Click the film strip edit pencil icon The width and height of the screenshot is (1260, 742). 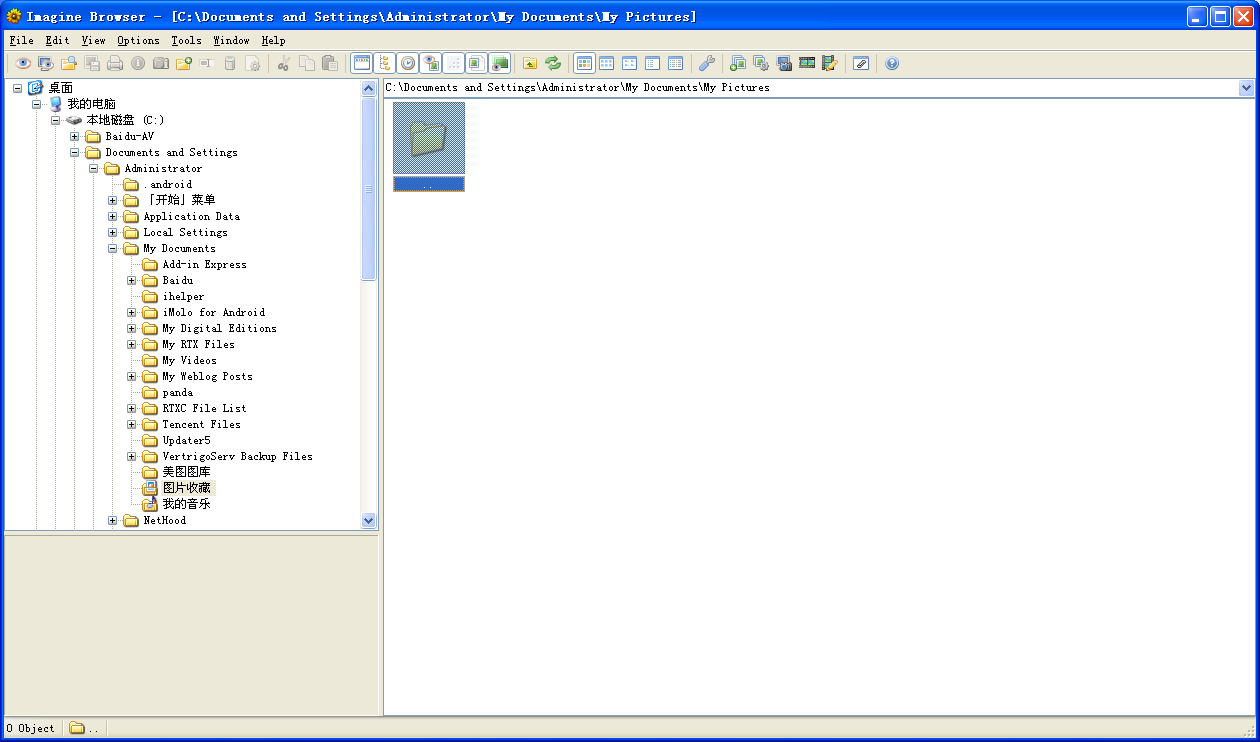tap(830, 63)
